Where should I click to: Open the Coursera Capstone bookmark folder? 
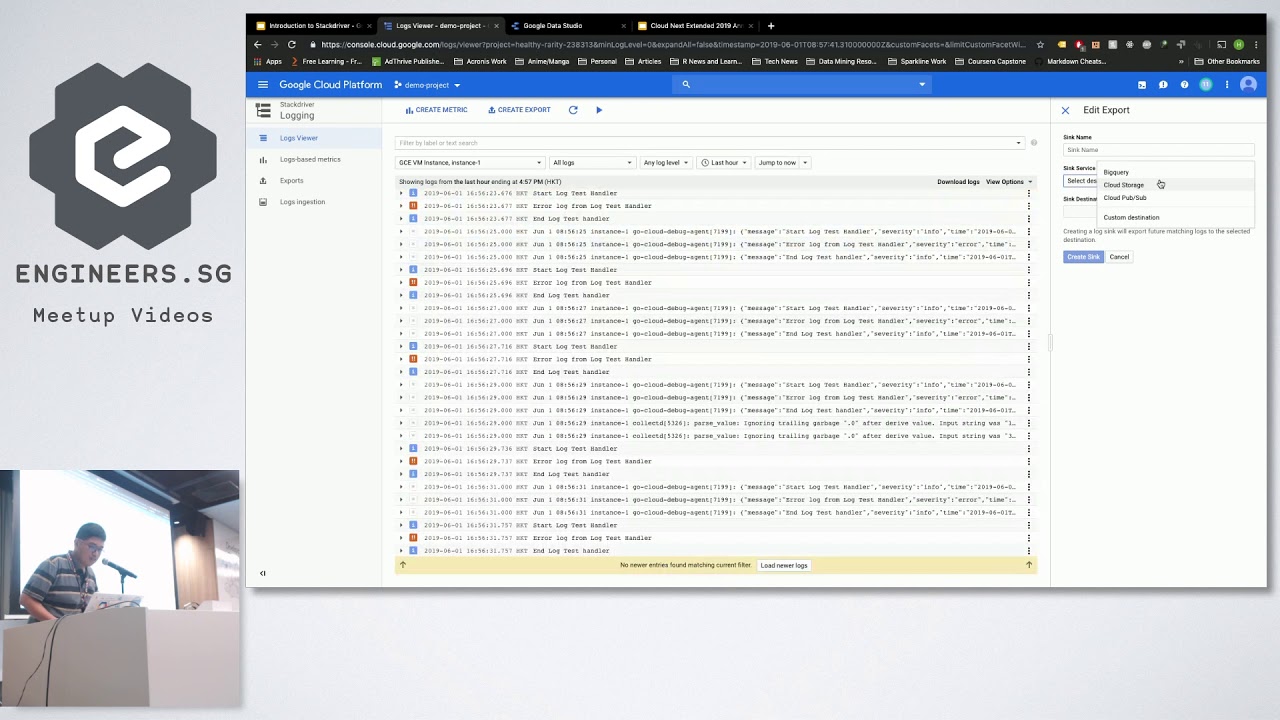coord(990,61)
